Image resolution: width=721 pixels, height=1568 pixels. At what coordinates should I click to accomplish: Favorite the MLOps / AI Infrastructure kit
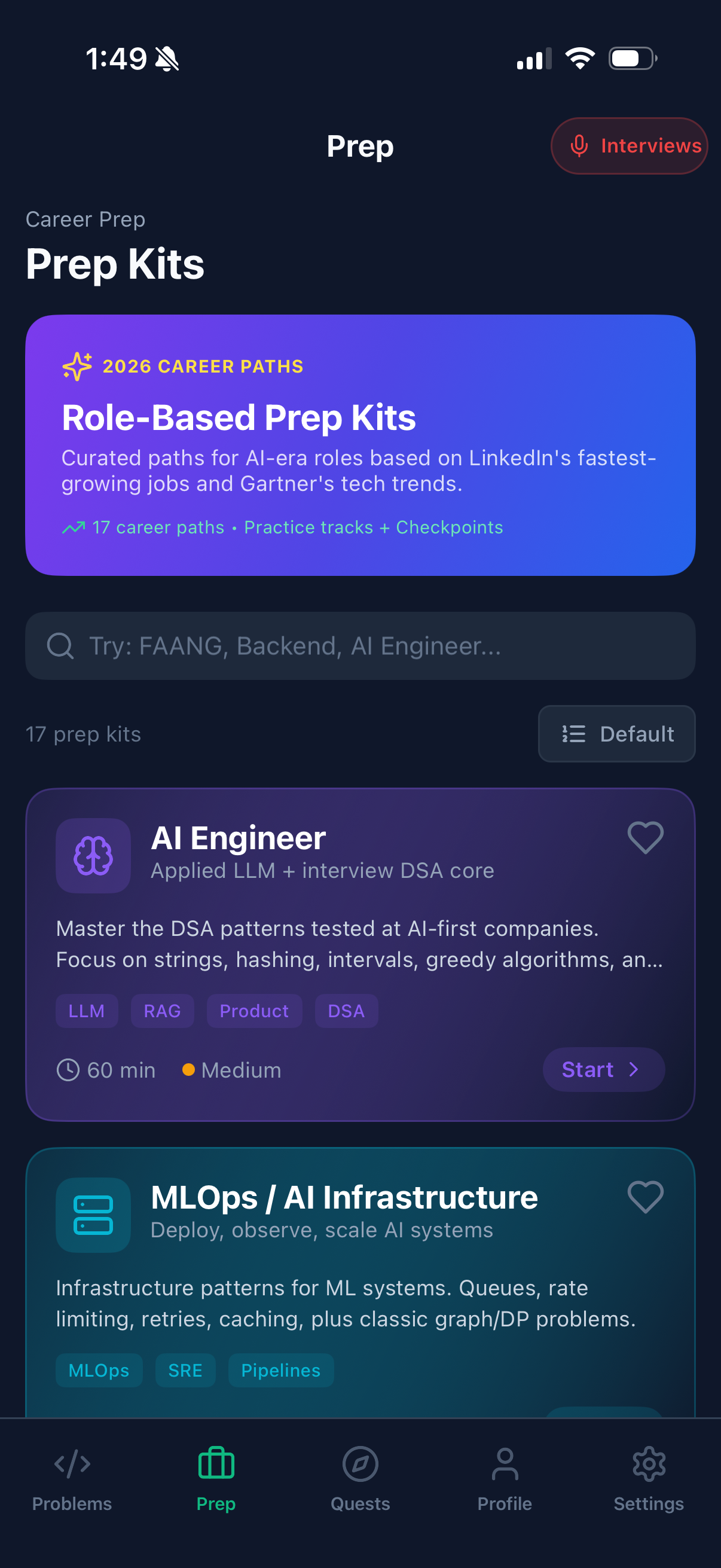click(645, 1197)
